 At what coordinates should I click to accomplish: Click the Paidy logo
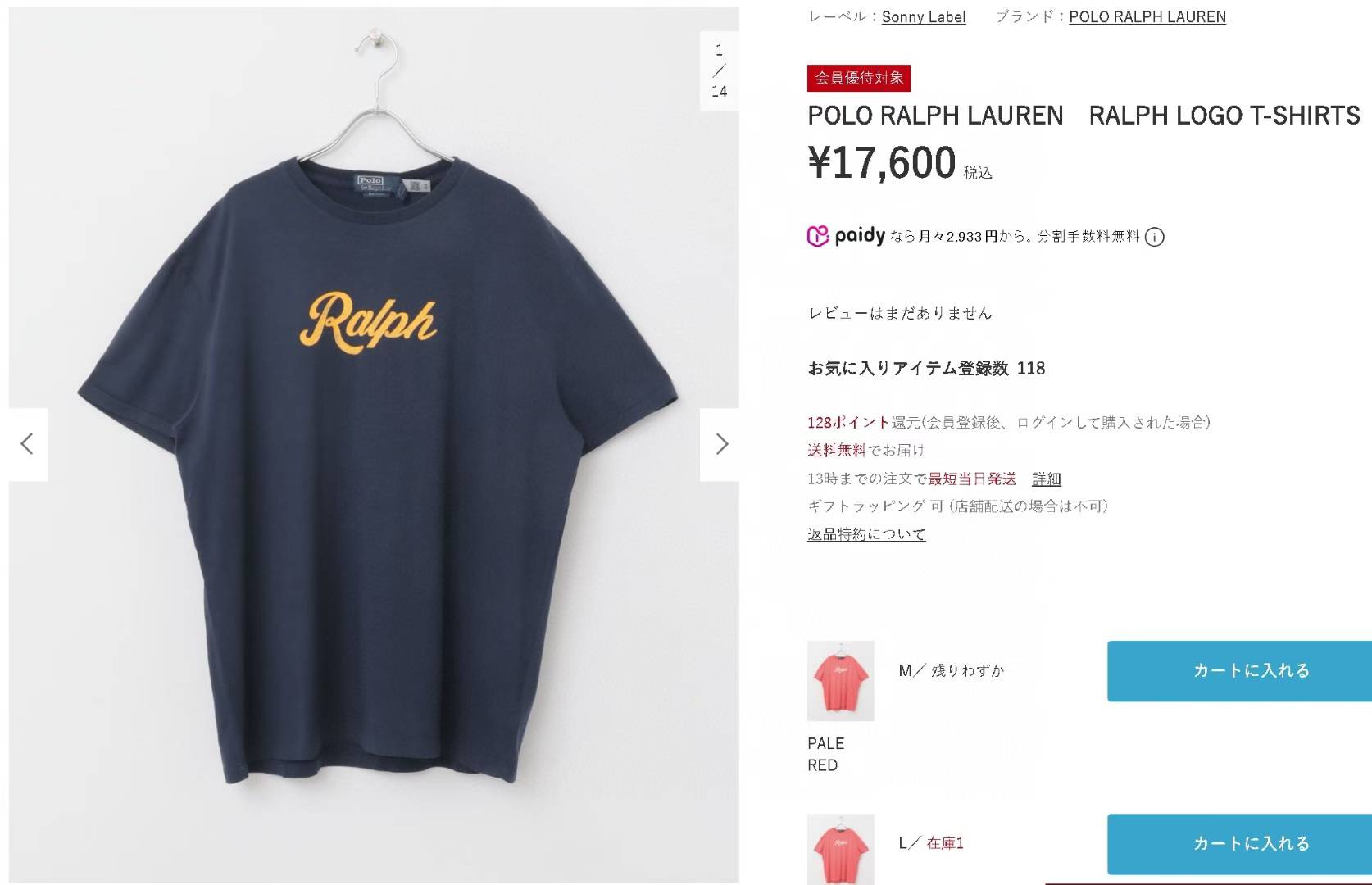coord(846,236)
